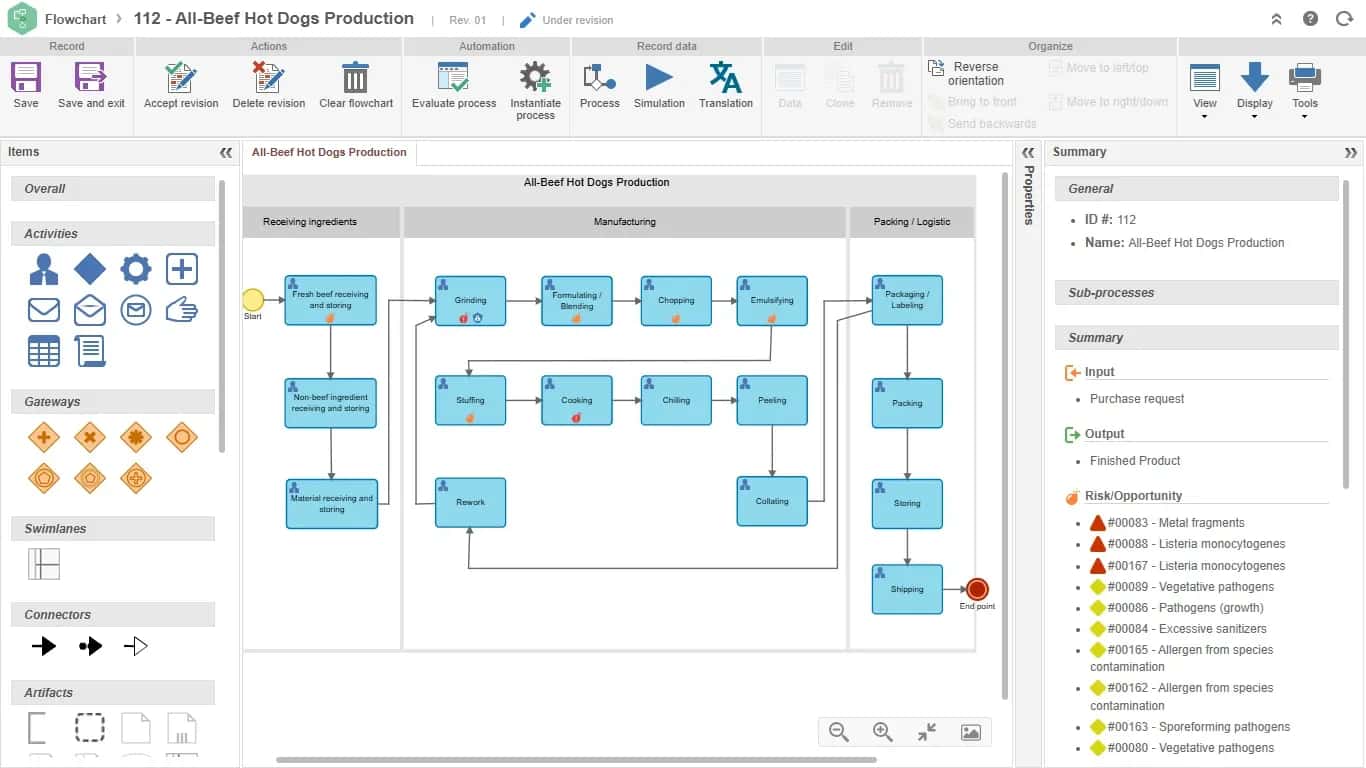Click the Delete revision icon
Viewport: 1366px width, 768px height.
(x=269, y=78)
